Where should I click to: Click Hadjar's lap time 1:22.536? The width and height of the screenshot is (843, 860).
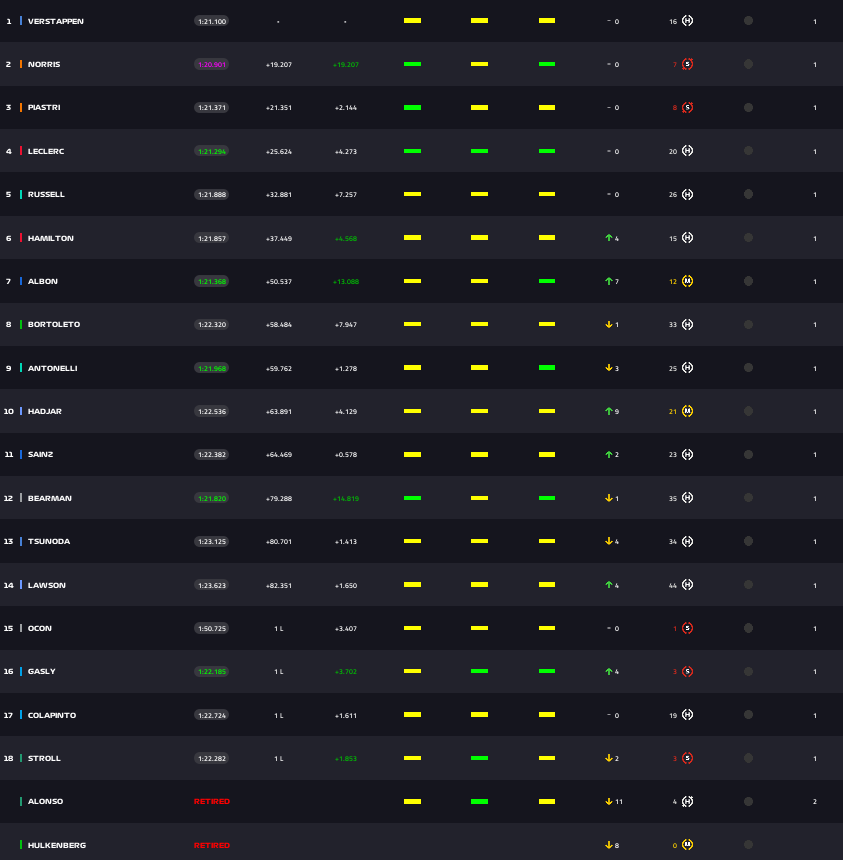coord(212,411)
